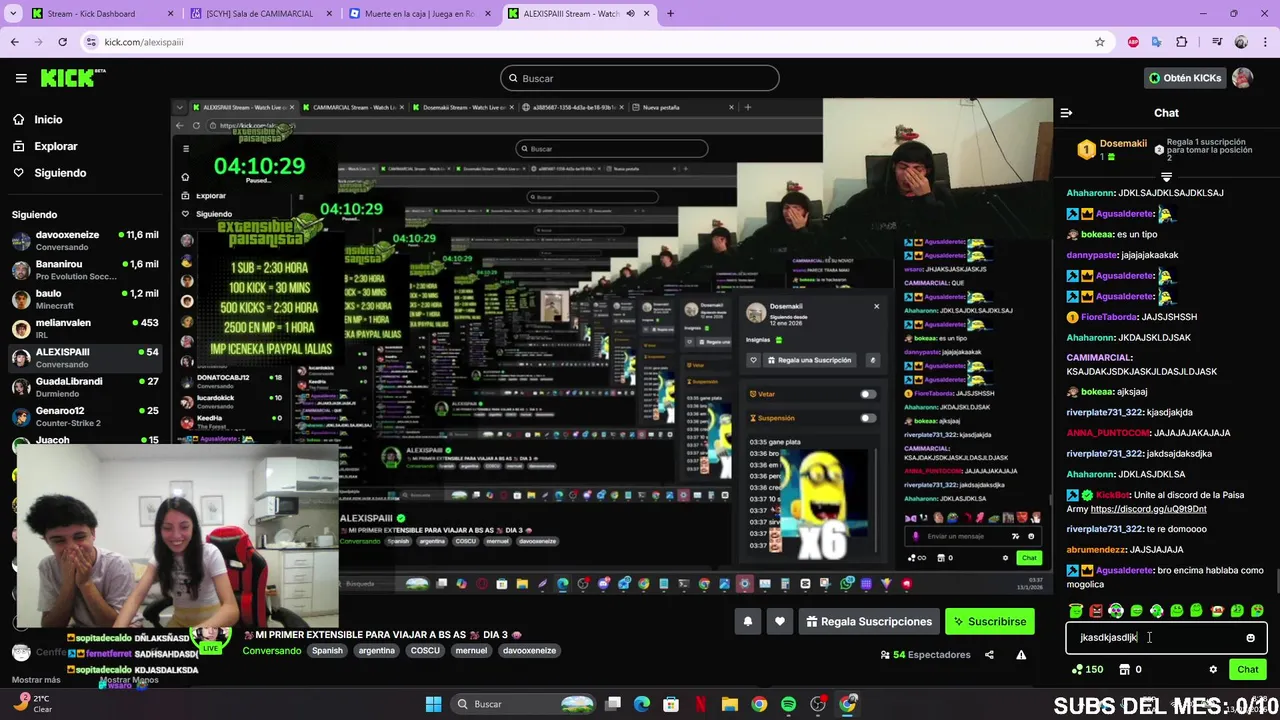The image size is (1280, 720).
Task: Open Netflix from the taskbar
Action: click(701, 704)
